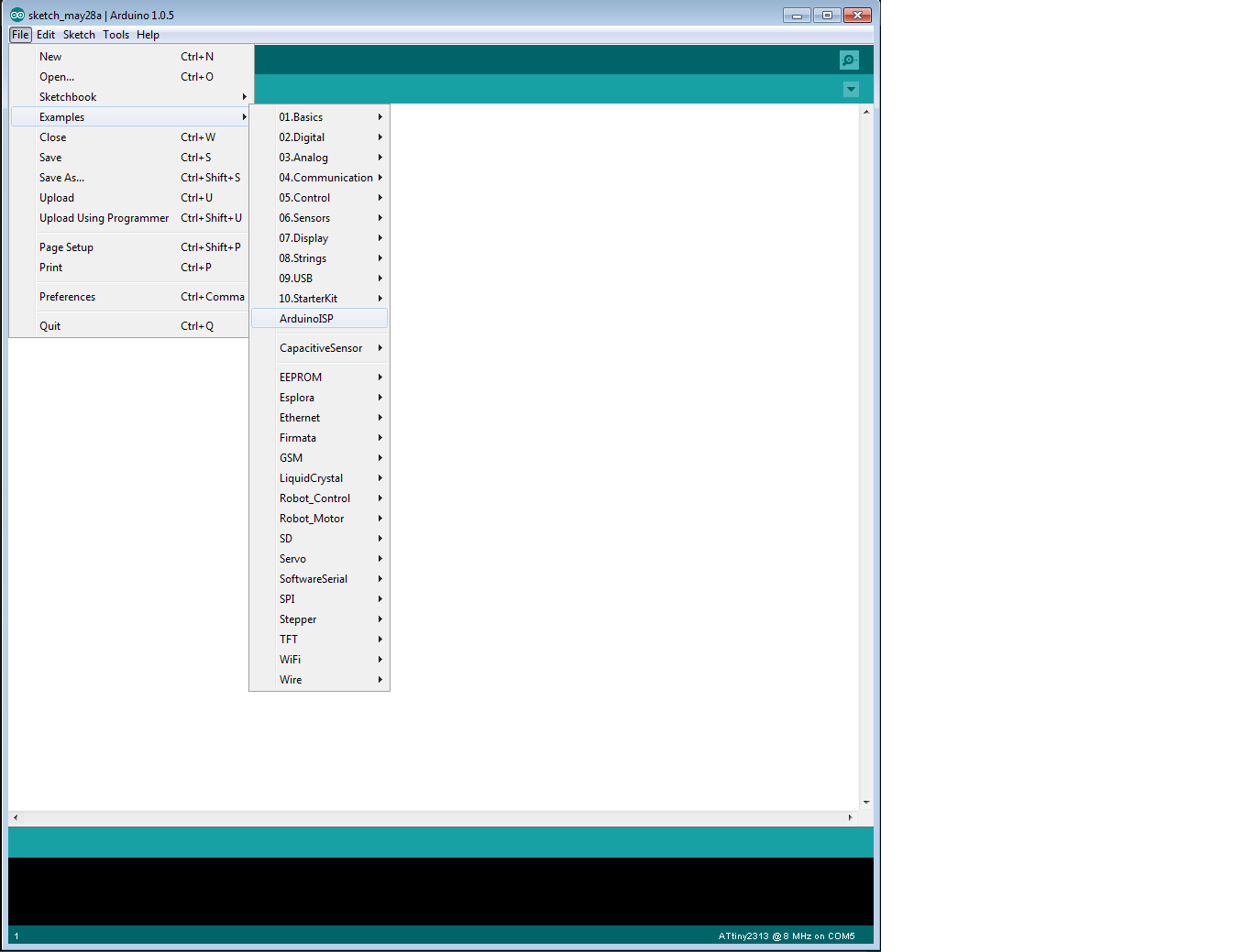Click the Arduino logo in title bar

point(17,15)
